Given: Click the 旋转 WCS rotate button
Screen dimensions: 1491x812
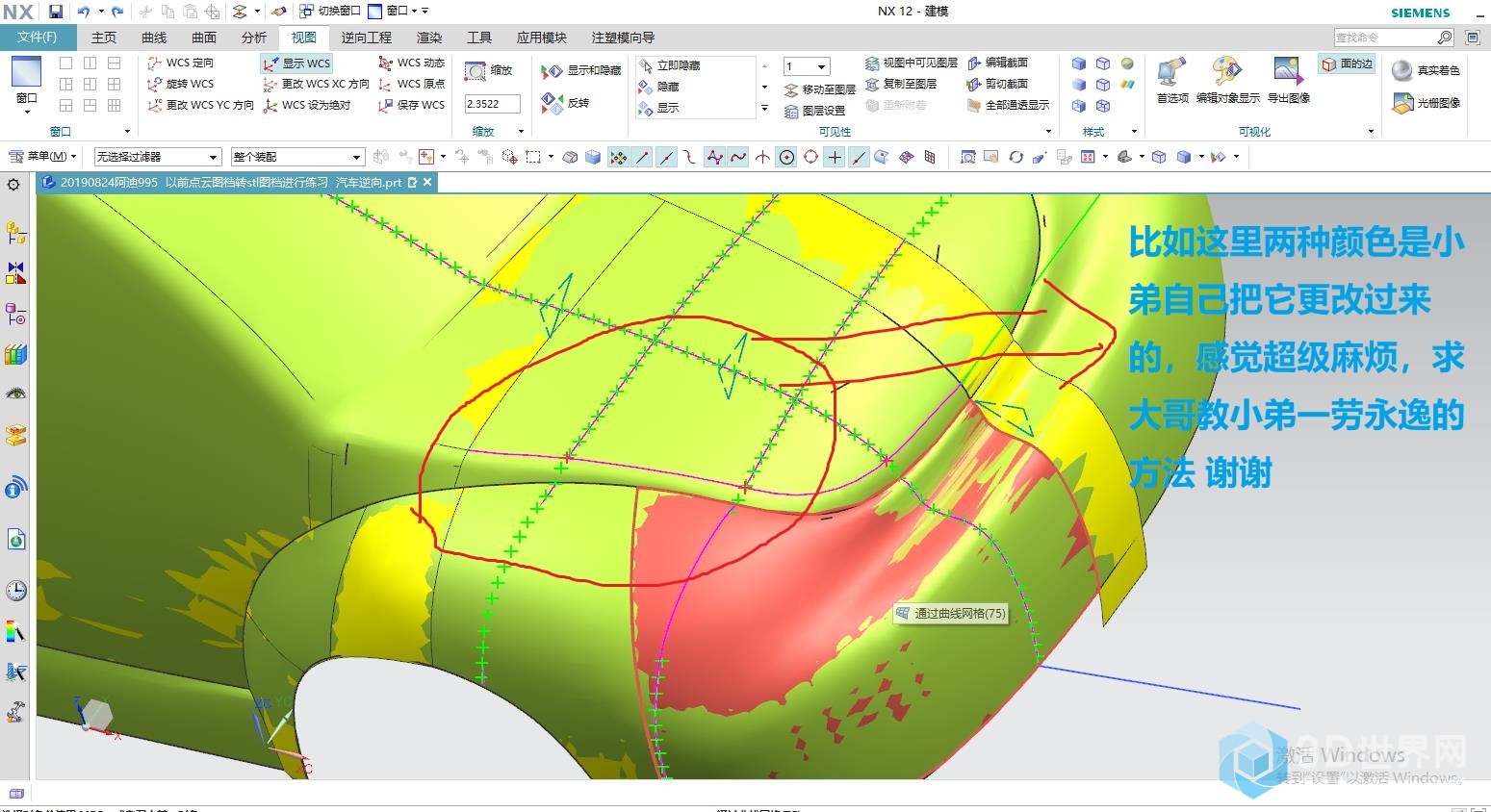Looking at the screenshot, I should (182, 84).
